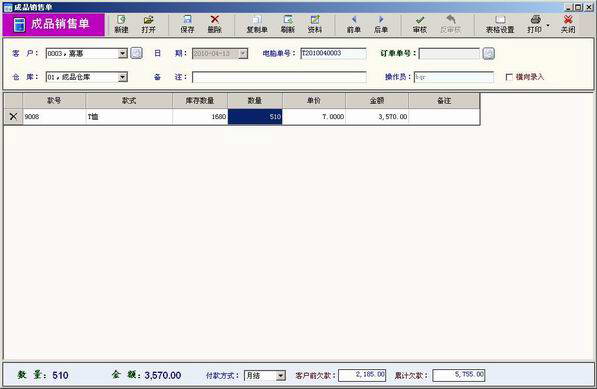Open 资料 data toolbar icon
Image resolution: width=597 pixels, height=389 pixels.
click(315, 24)
